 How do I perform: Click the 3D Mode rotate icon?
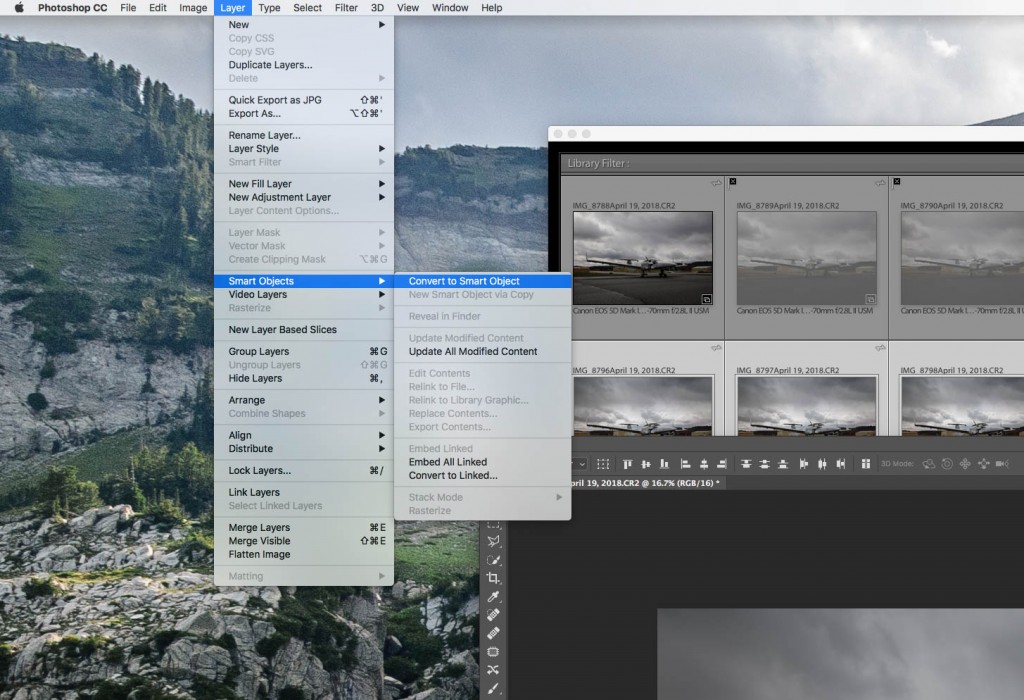click(929, 464)
